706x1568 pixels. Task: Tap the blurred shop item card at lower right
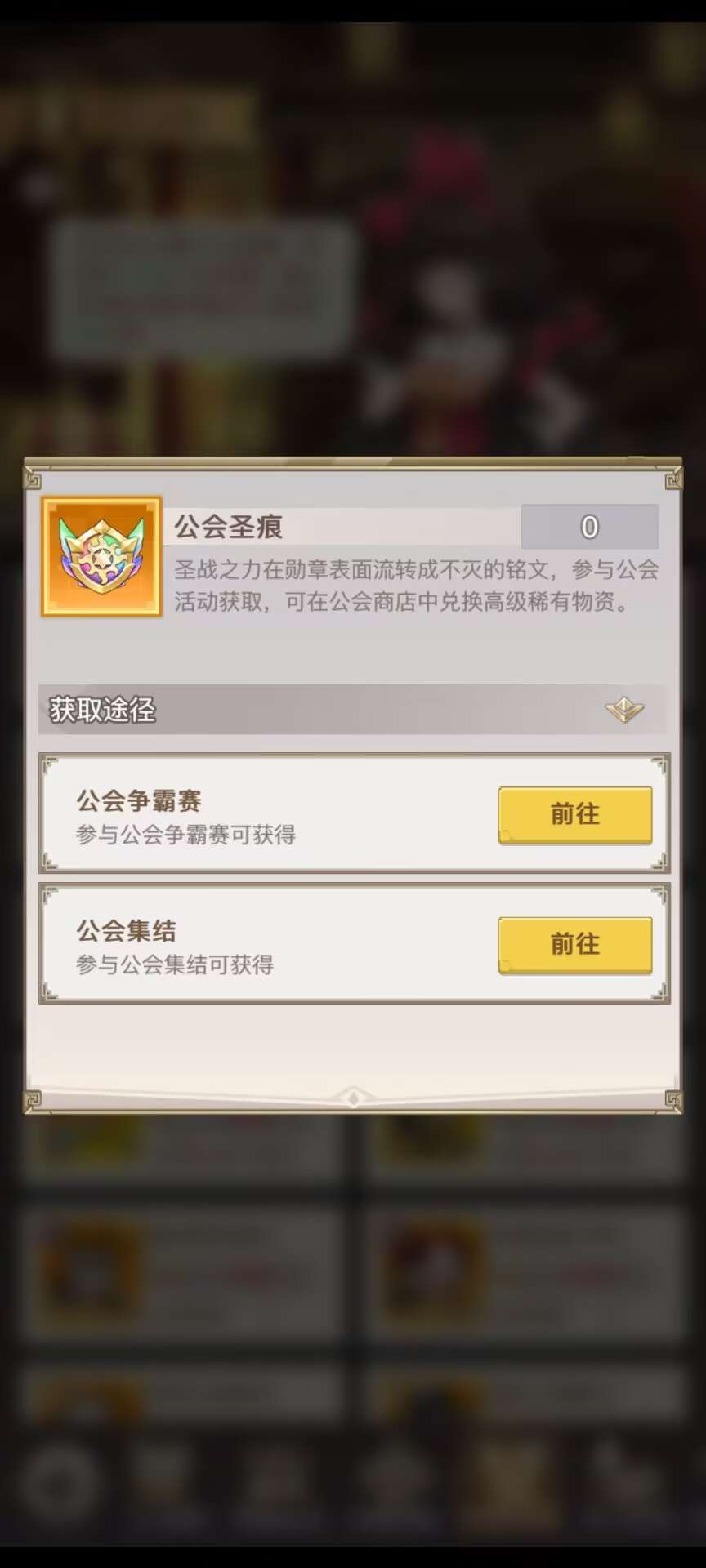pyautogui.click(x=525, y=1274)
